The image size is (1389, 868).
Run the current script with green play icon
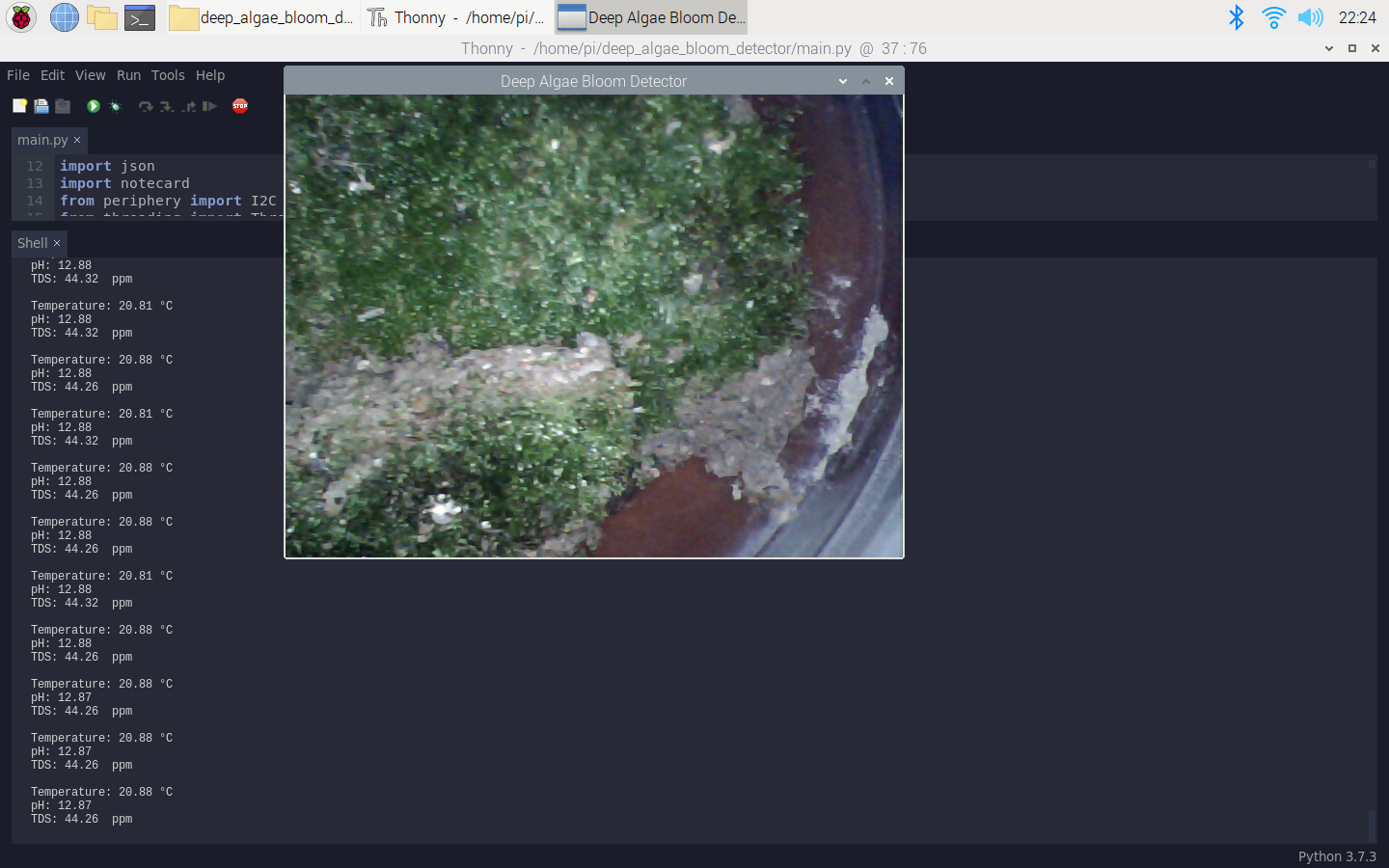[94, 106]
